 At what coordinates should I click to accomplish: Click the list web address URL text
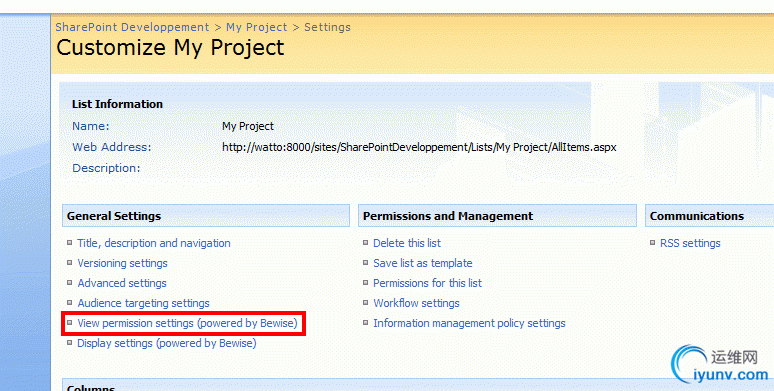click(x=419, y=147)
